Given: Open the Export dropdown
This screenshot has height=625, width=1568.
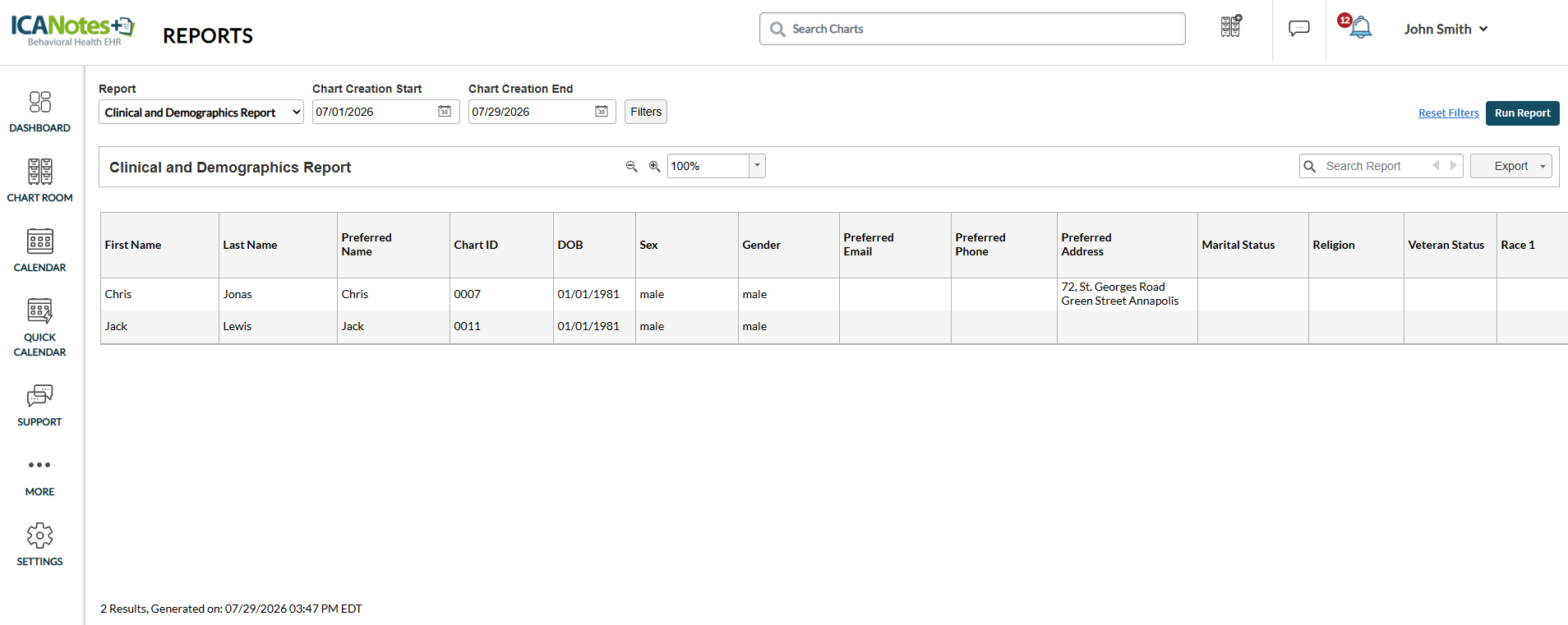Looking at the screenshot, I should coord(1511,166).
